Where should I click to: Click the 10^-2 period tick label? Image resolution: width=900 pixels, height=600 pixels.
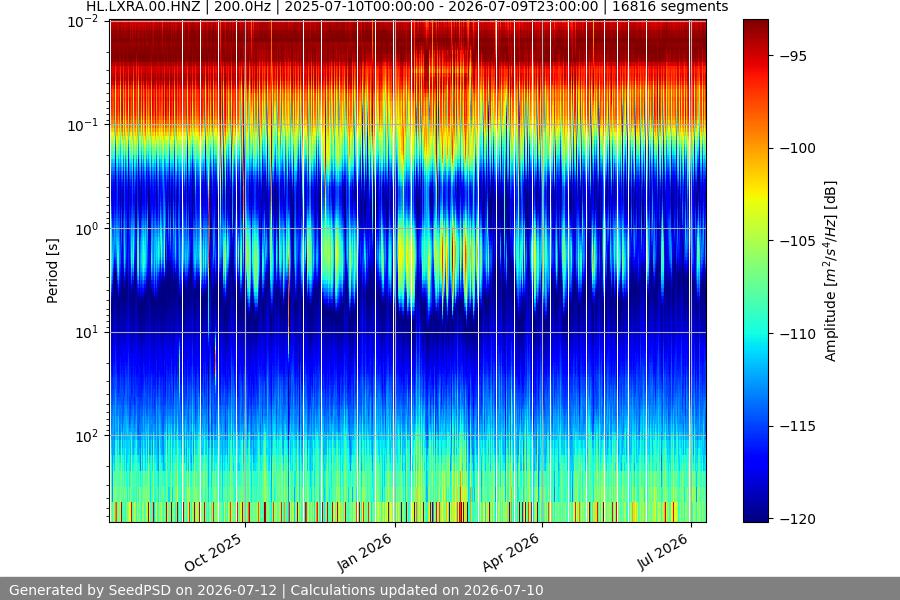82,22
